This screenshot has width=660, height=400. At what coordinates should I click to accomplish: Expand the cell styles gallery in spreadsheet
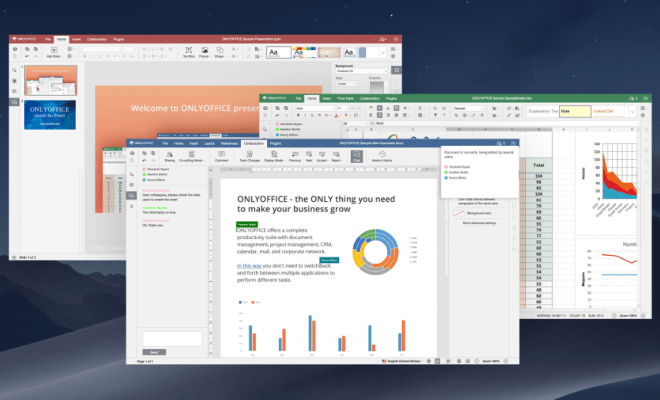632,112
